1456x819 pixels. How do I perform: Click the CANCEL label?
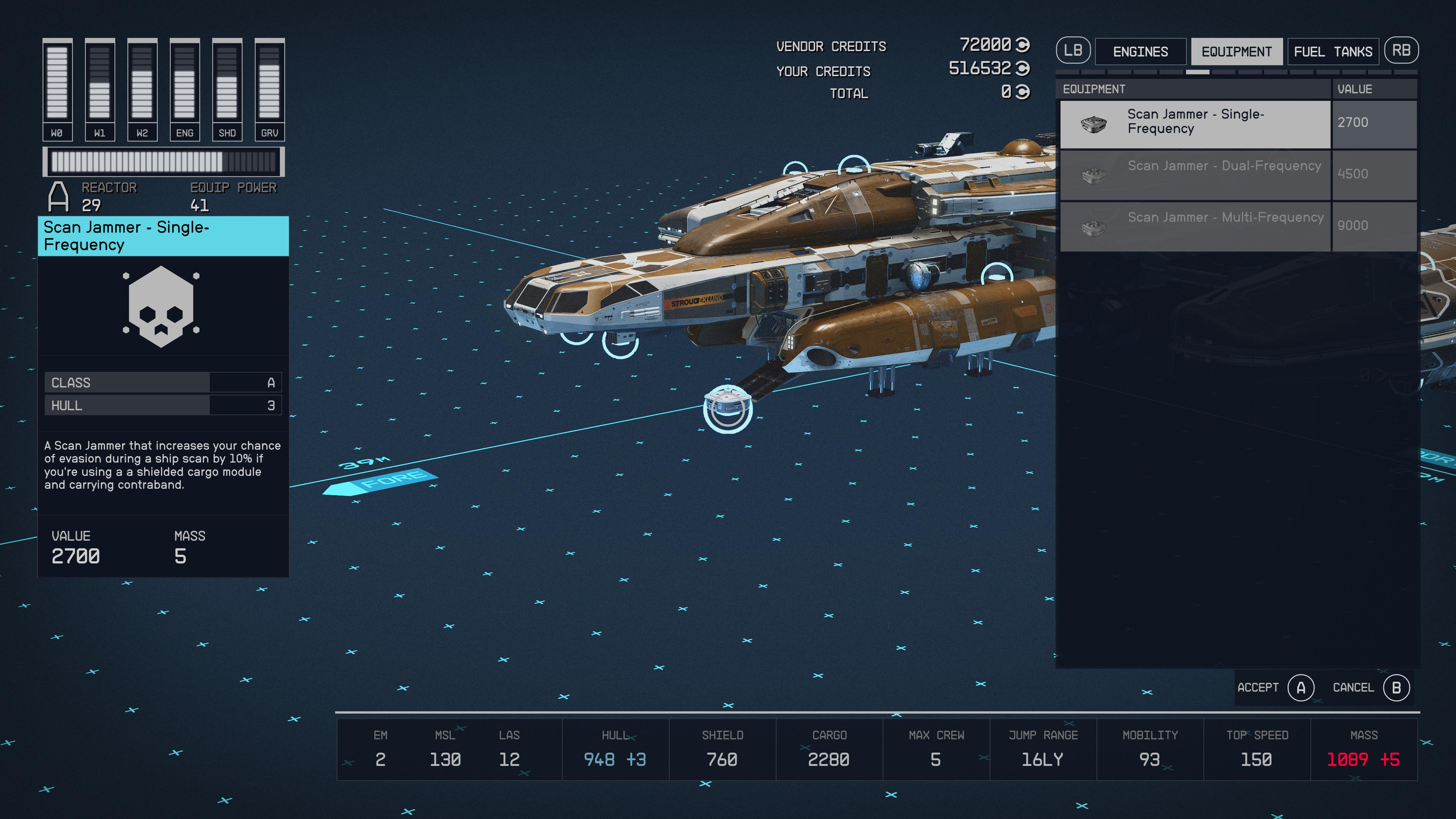pos(1352,687)
